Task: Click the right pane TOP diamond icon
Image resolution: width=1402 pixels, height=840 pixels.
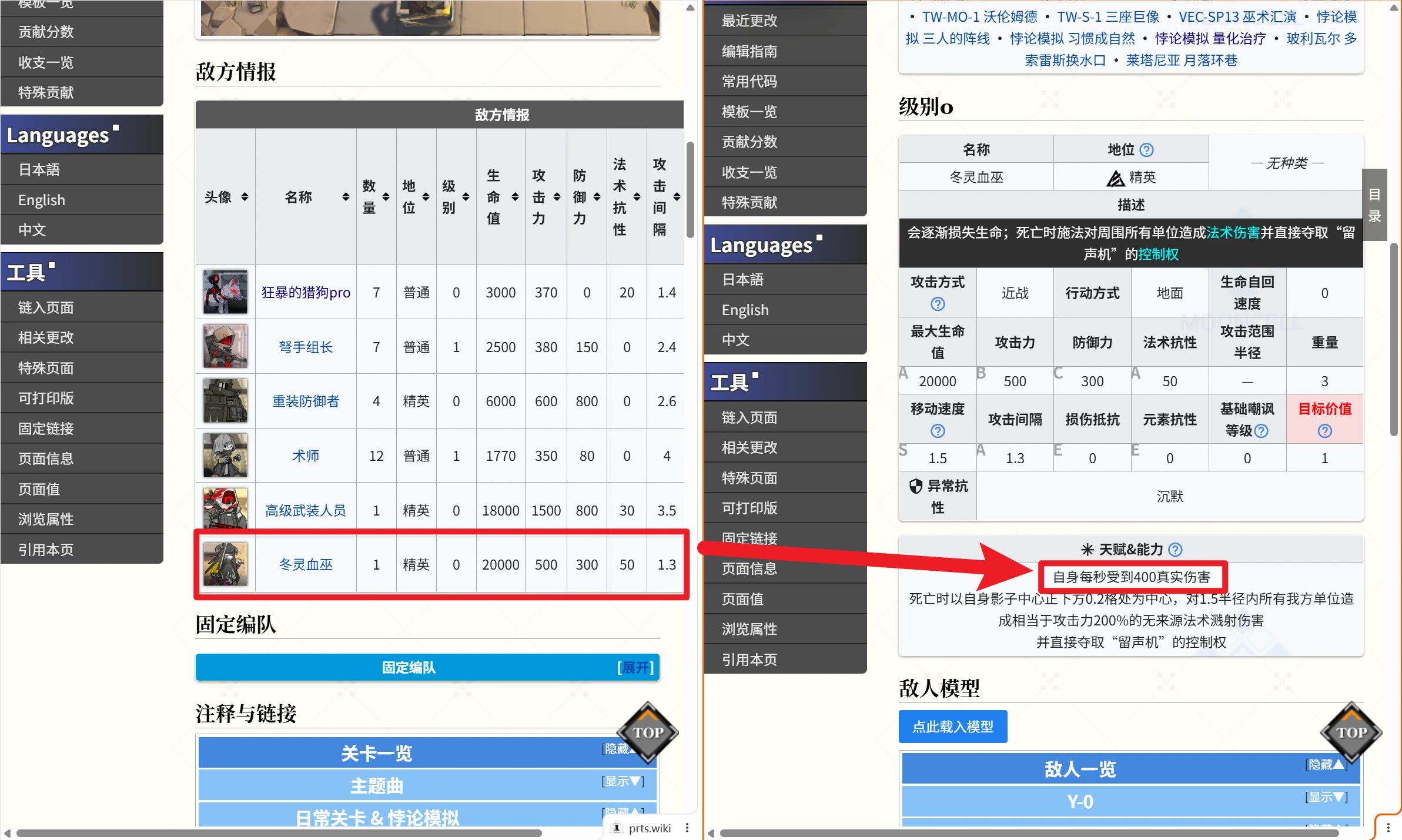Action: click(1351, 732)
